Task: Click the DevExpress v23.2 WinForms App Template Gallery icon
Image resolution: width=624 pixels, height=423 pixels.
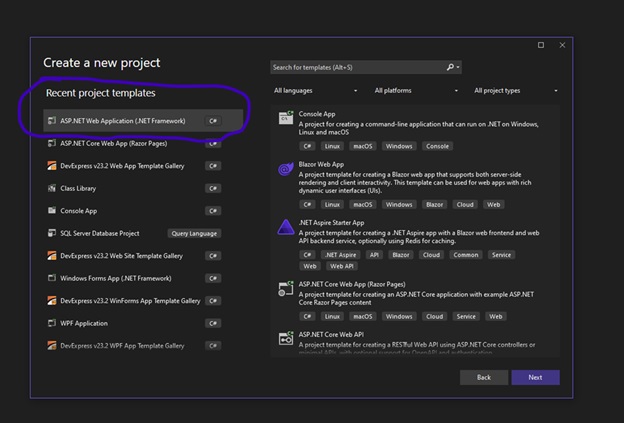Action: tap(52, 300)
